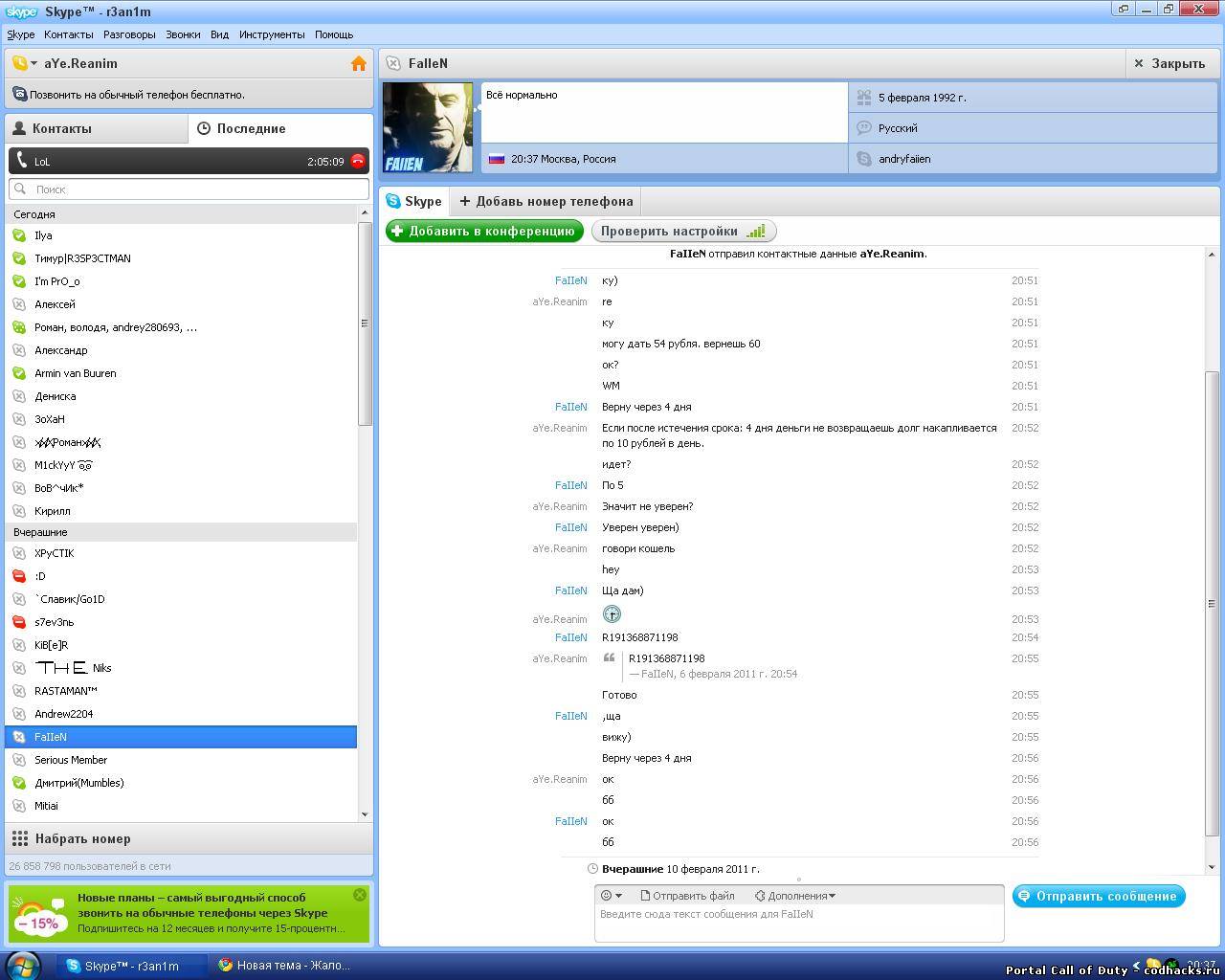Screen dimensions: 1225x980
Task: Click the chat history scrollbar down arrow
Action: (x=1211, y=866)
